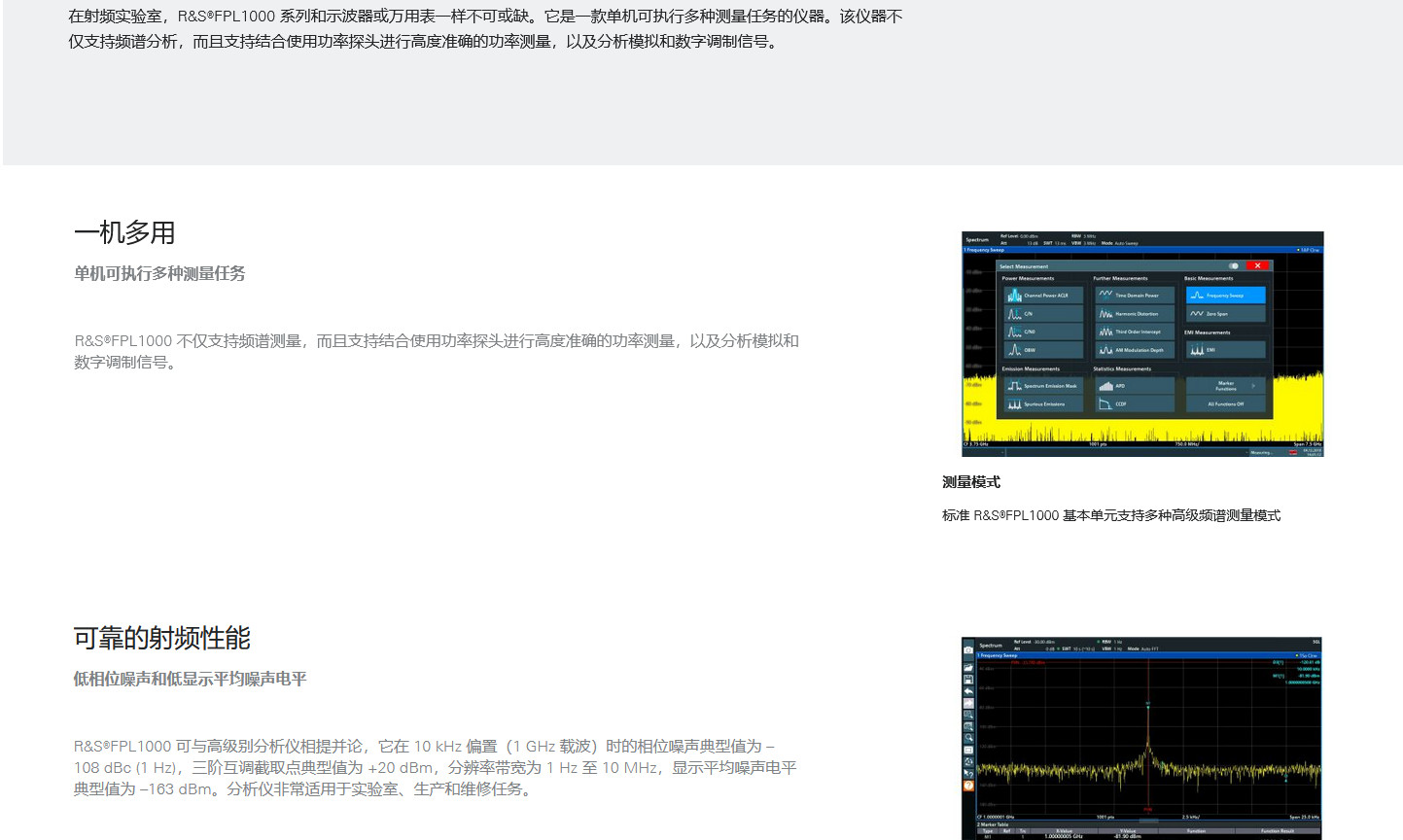The width and height of the screenshot is (1403, 840).
Task: Select the Frequency Sweep basic measurement
Action: (1225, 296)
